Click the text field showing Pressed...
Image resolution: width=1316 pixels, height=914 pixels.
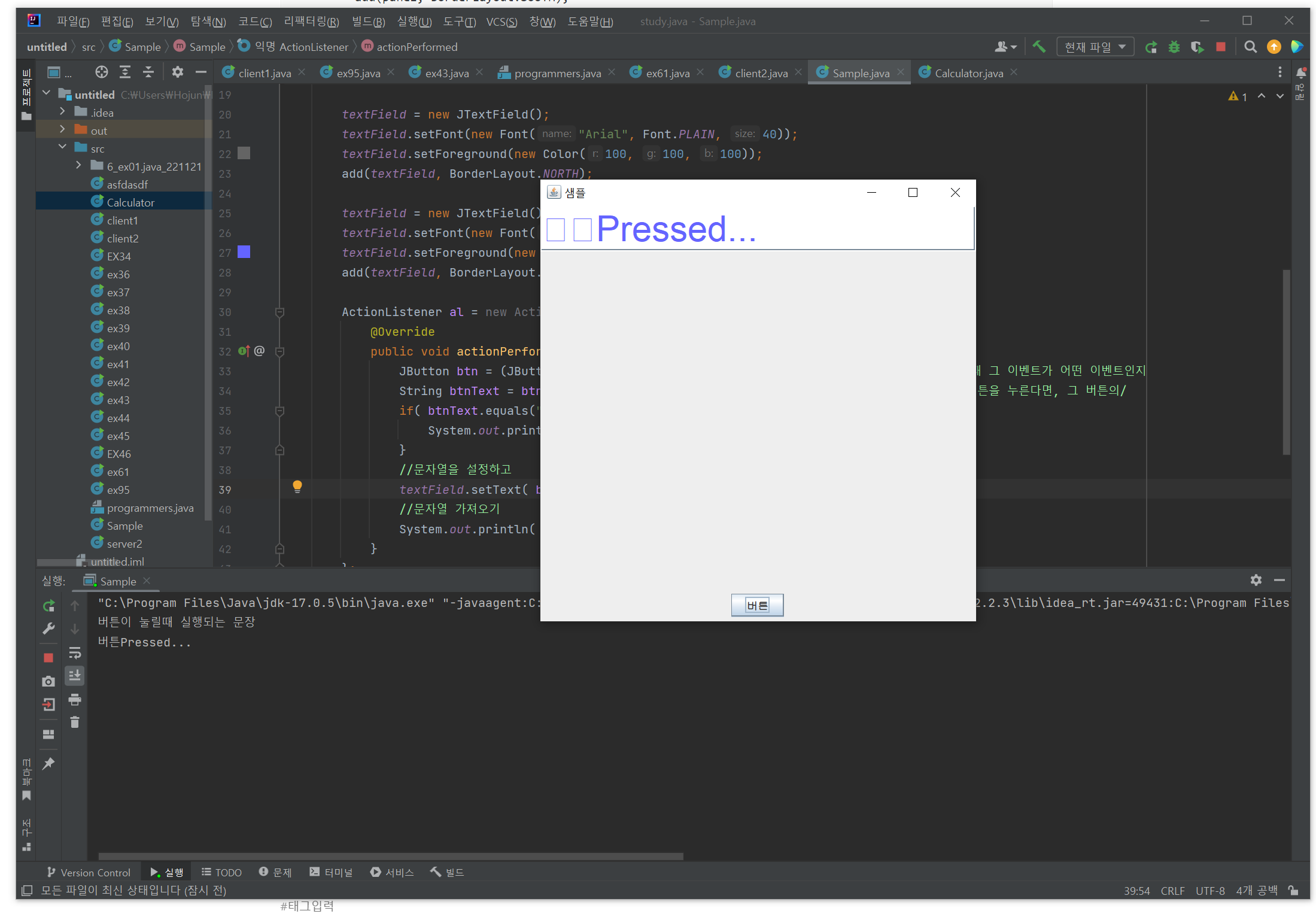[x=757, y=229]
